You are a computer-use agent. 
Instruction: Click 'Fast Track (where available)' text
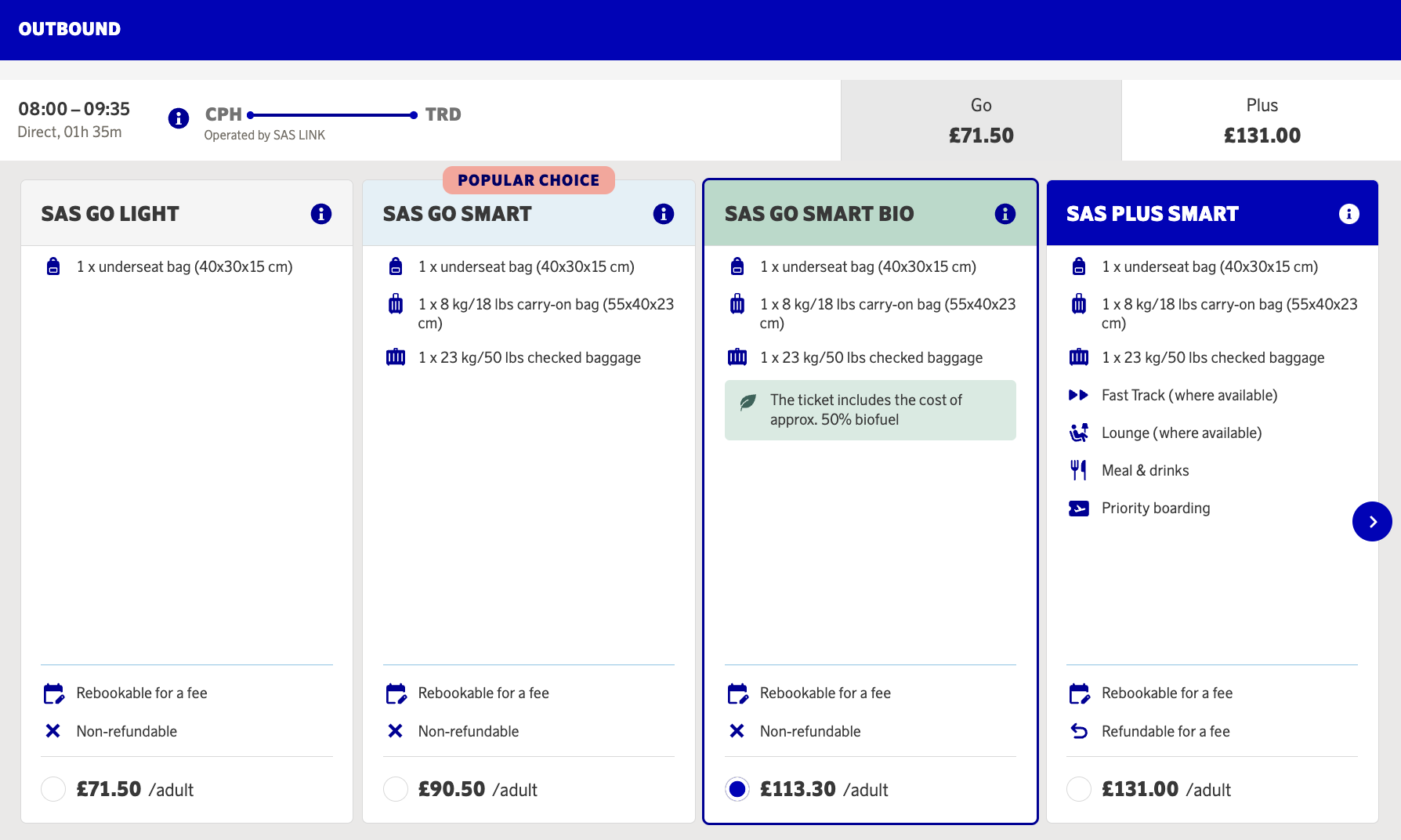[1189, 396]
